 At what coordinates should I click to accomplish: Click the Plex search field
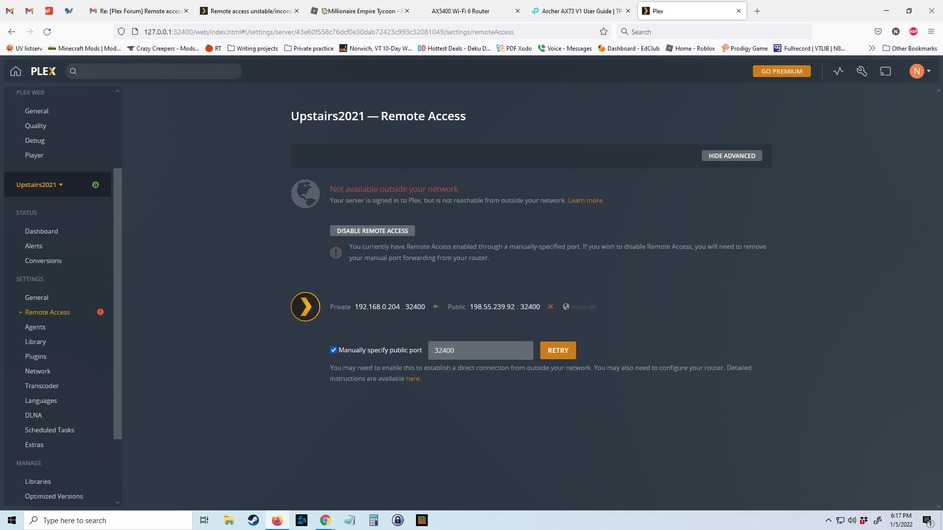coord(153,71)
